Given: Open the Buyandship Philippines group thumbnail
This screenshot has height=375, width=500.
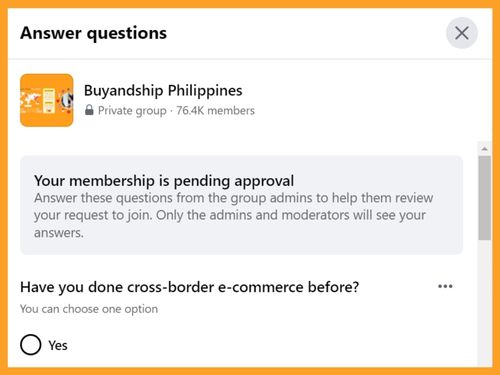Looking at the screenshot, I should click(x=47, y=100).
